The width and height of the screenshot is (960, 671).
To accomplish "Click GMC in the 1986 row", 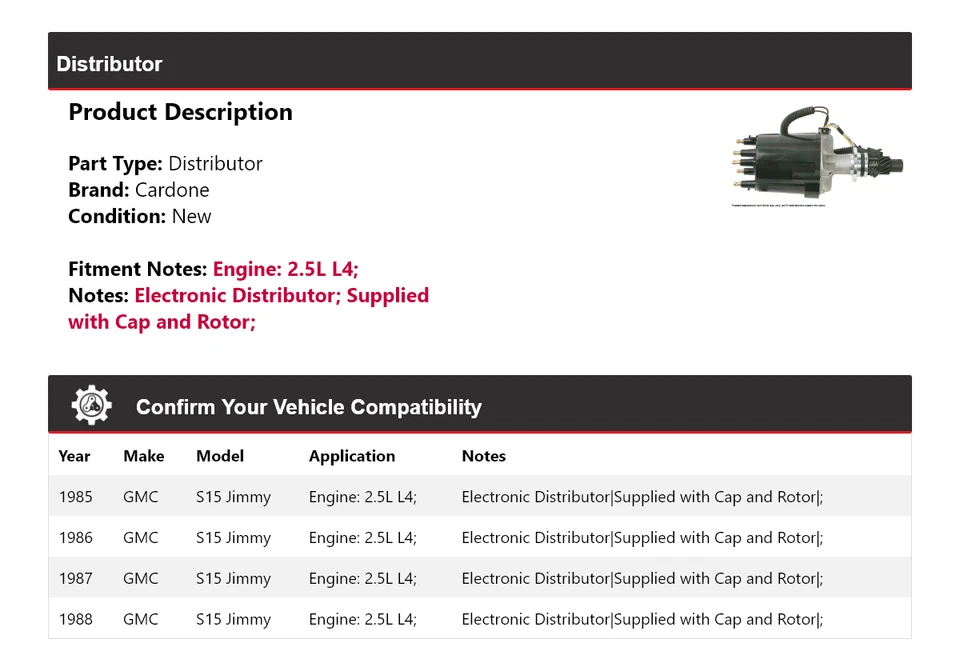I will (x=140, y=538).
